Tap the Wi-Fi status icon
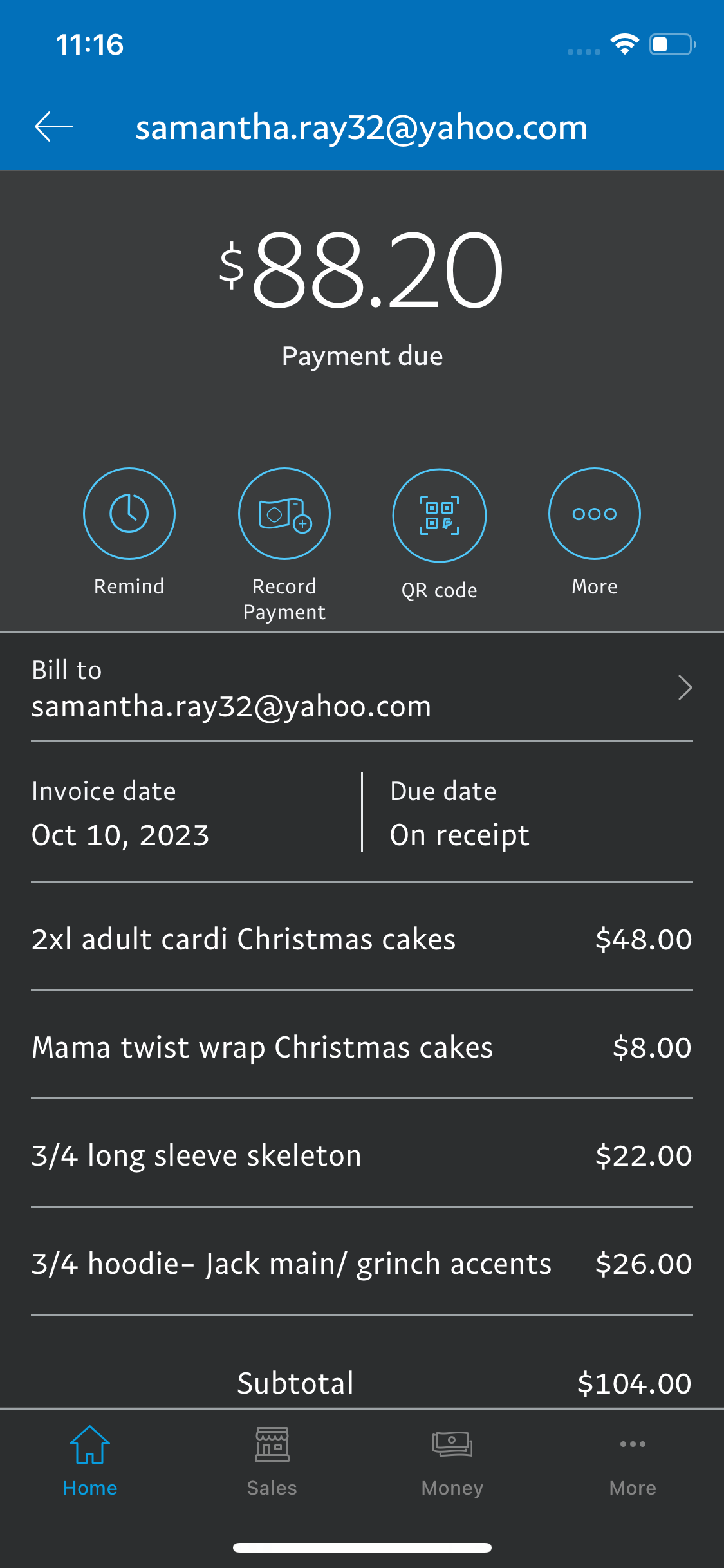Screen dimensions: 724x1568 pos(624,44)
